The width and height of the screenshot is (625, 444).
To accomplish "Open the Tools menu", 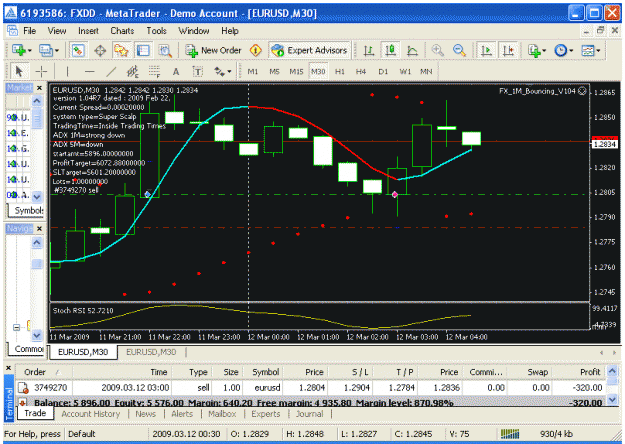I will [156, 31].
